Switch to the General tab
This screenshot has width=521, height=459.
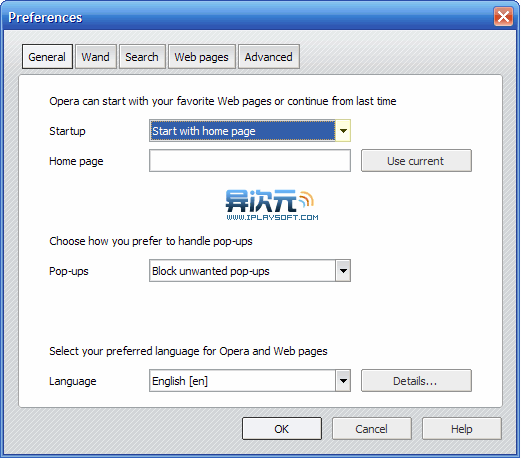(47, 57)
